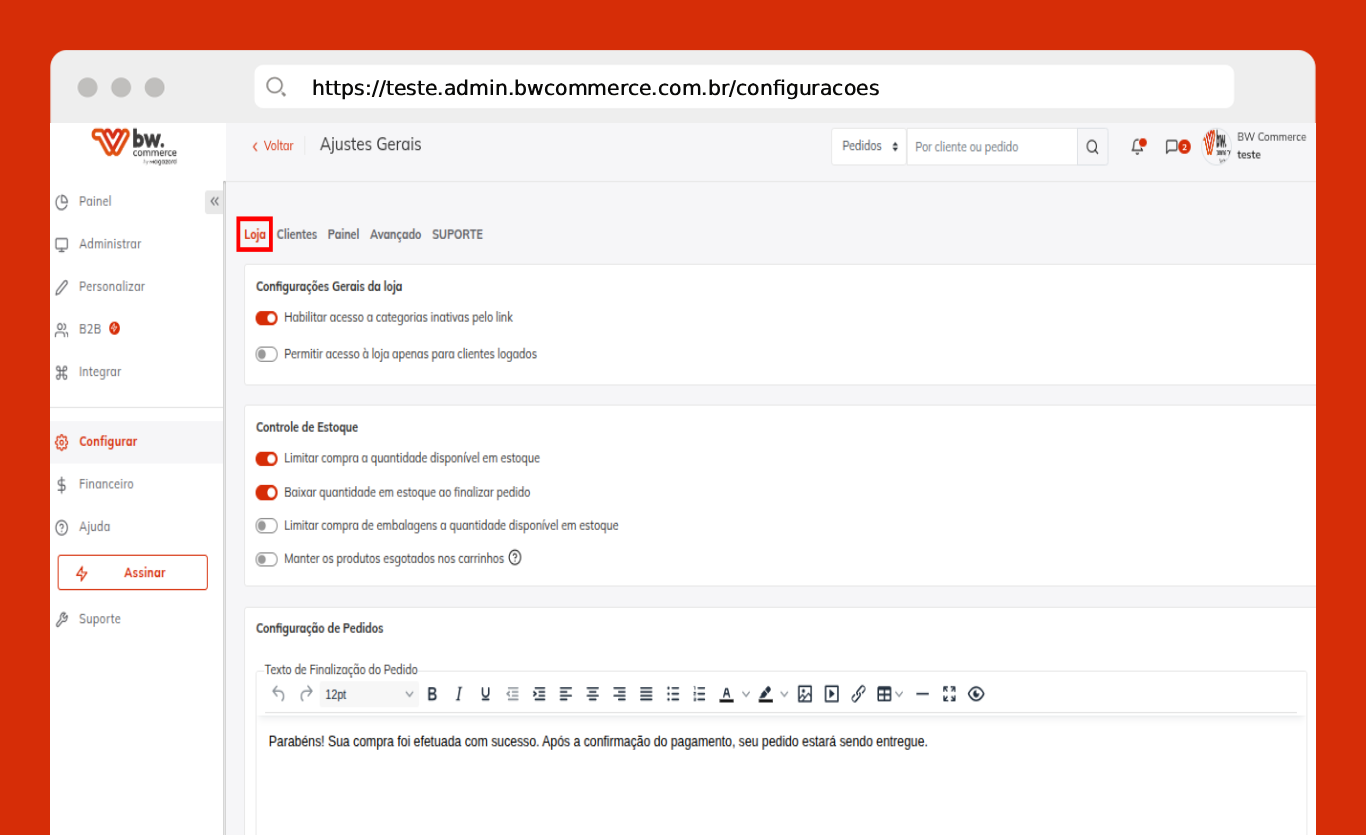Collapse the sidebar with double-chevron icon
Image resolution: width=1366 pixels, height=835 pixels.
214,202
